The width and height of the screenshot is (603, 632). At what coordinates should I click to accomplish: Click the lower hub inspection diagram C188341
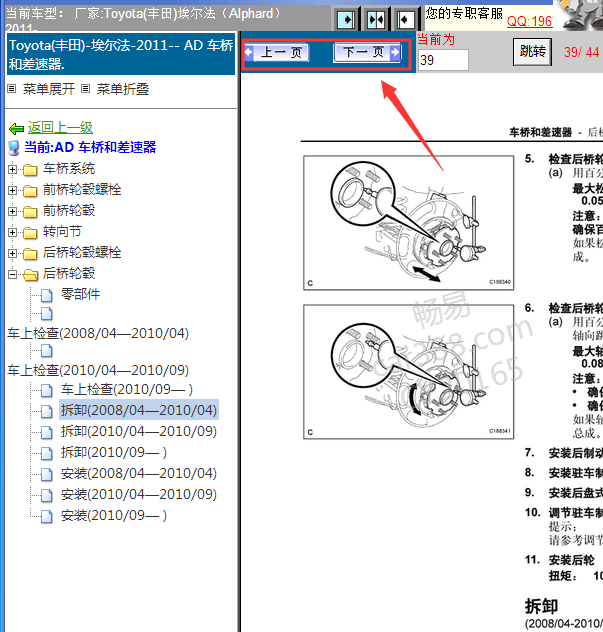click(408, 372)
